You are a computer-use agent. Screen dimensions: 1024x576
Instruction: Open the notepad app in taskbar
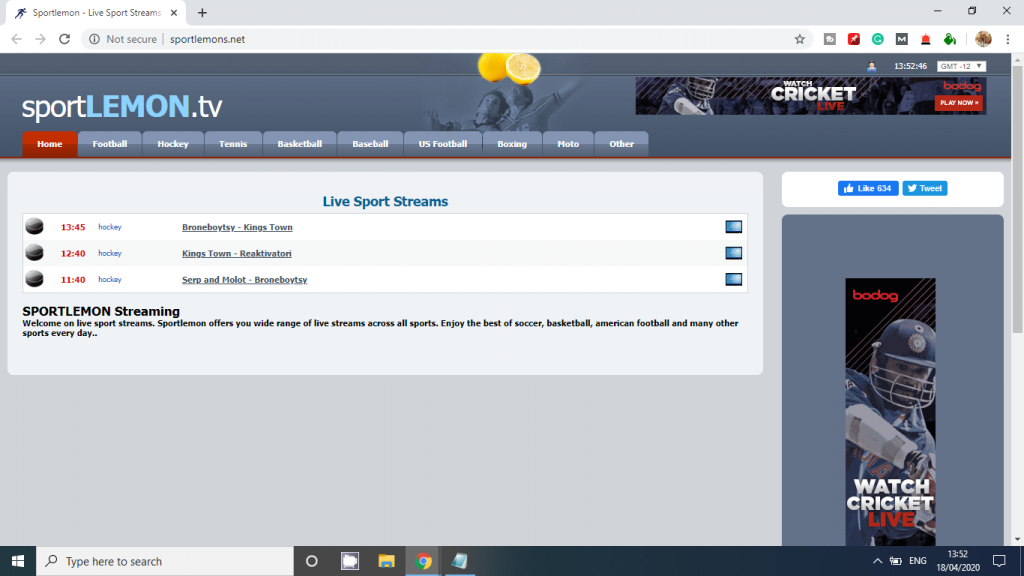(460, 561)
